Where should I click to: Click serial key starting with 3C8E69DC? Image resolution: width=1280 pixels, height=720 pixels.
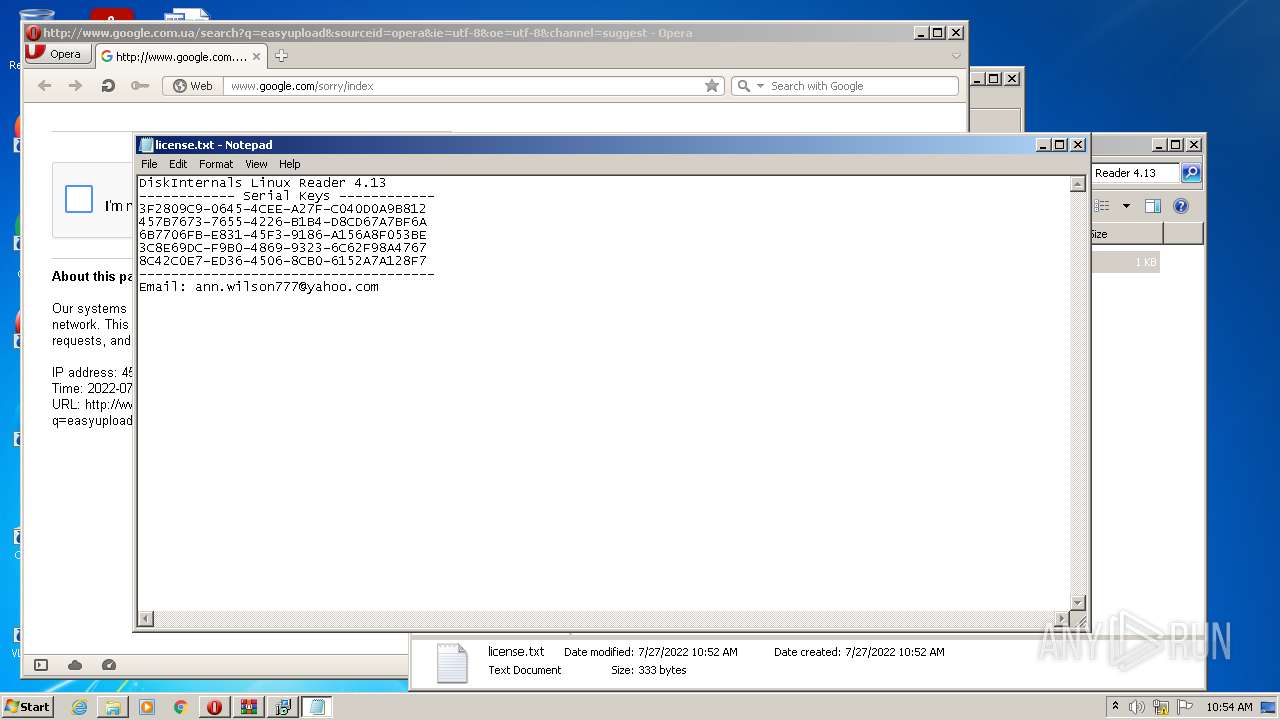point(283,248)
